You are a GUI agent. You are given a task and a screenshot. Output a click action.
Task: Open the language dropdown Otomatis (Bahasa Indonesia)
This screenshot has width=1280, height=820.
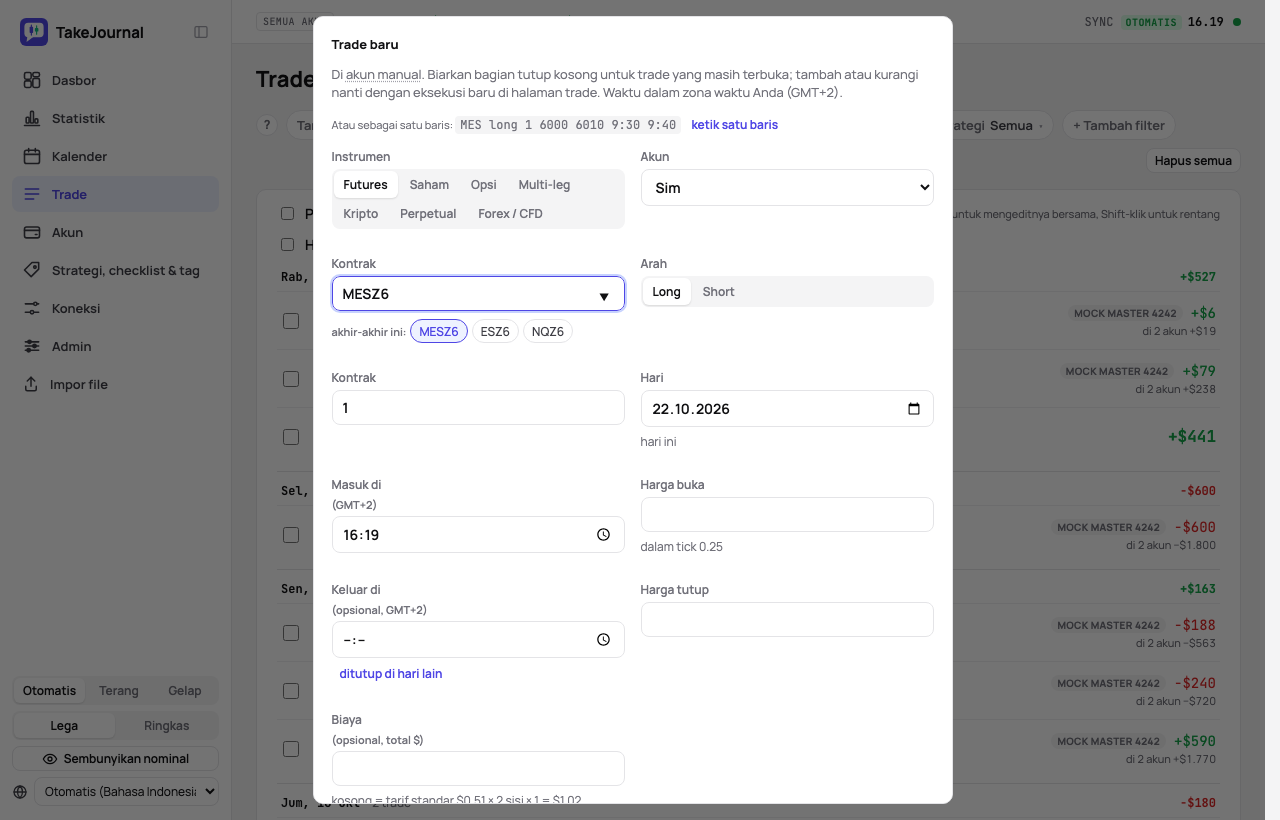click(x=126, y=792)
